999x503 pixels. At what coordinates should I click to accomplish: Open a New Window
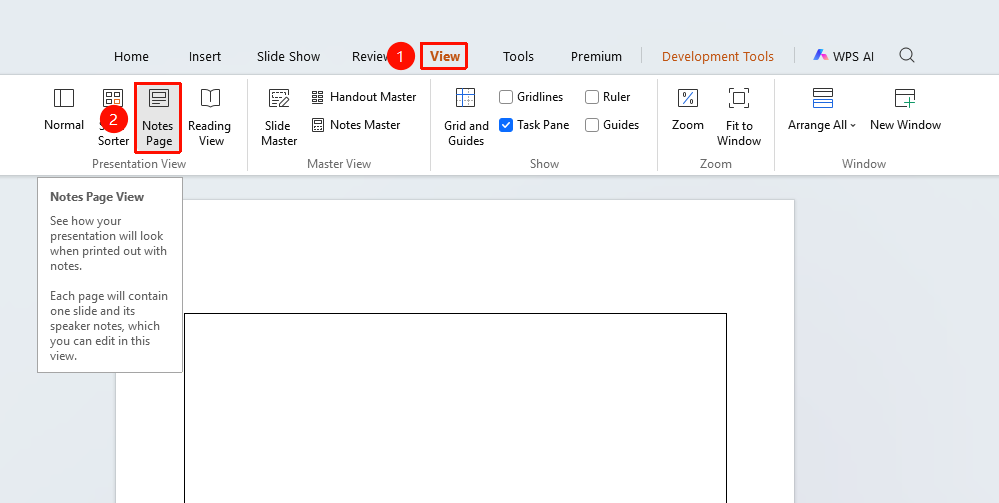905,110
